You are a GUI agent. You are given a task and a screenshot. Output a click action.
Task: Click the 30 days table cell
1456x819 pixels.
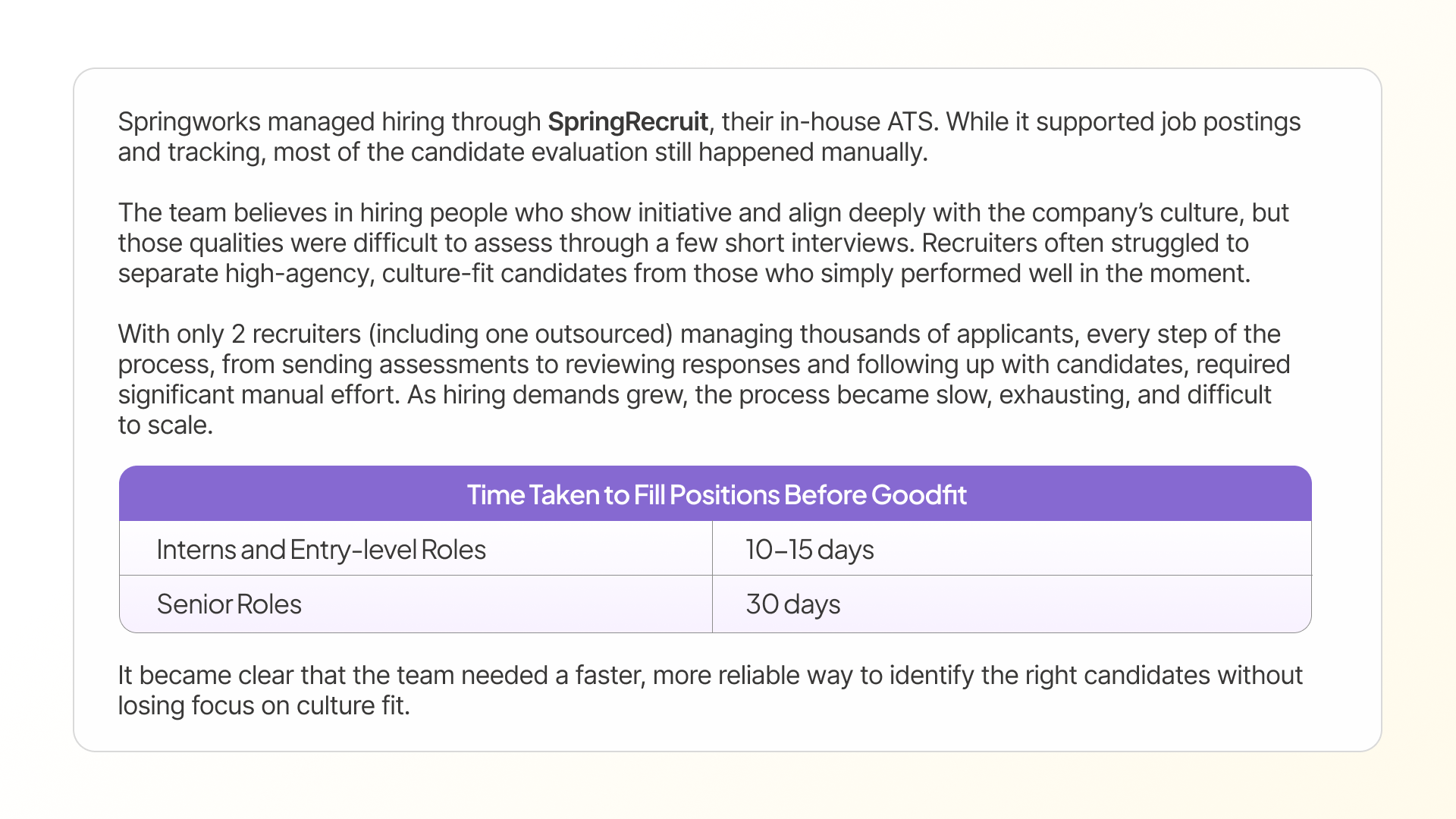coord(1012,604)
